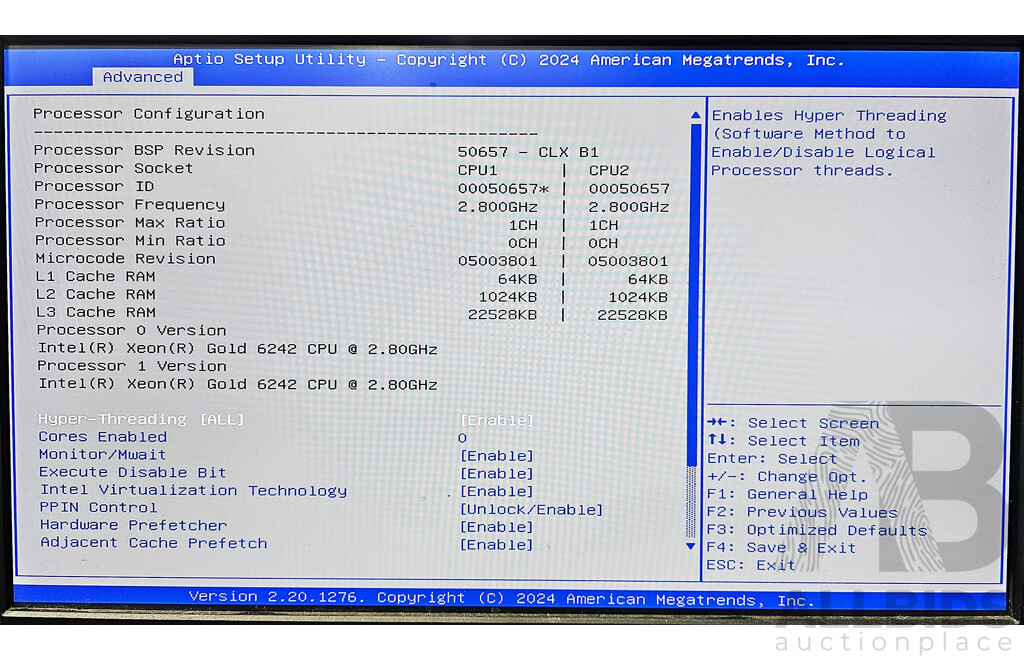This screenshot has height=660, width=1024.
Task: Click the Processor Max Ratio label
Action: point(129,223)
